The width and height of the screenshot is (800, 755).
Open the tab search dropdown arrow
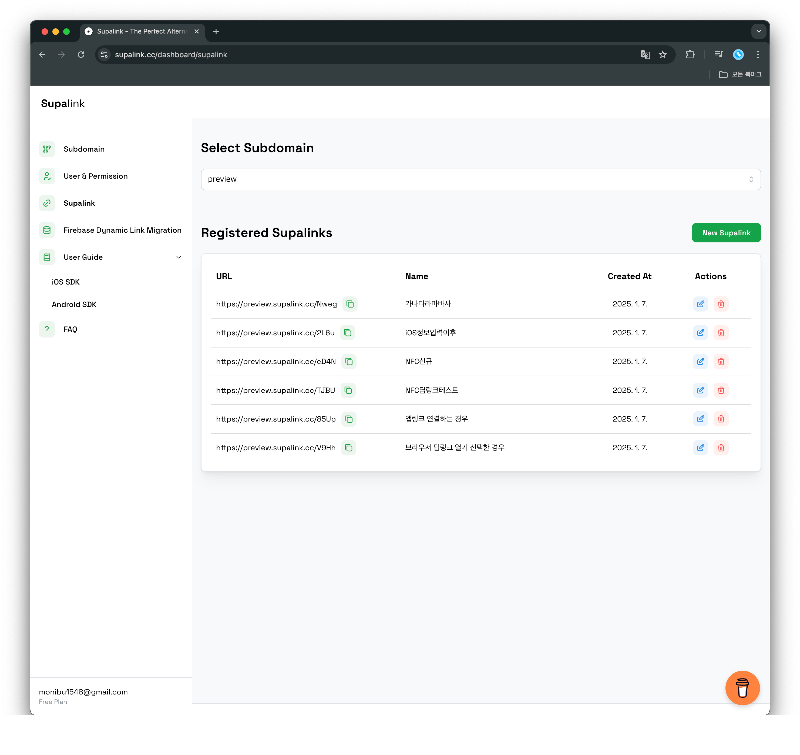[x=759, y=31]
